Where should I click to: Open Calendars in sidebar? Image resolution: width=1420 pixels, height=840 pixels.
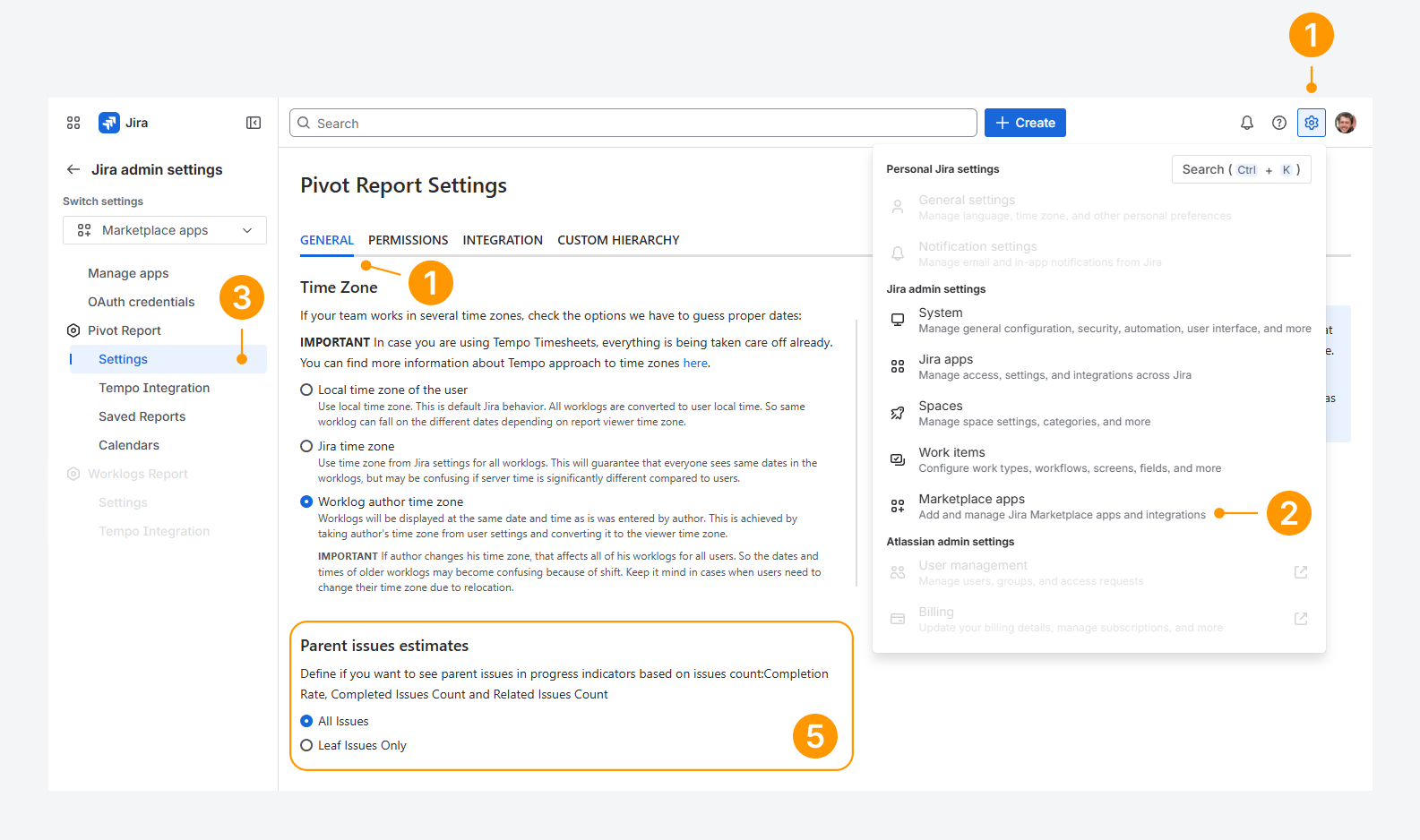[x=129, y=445]
